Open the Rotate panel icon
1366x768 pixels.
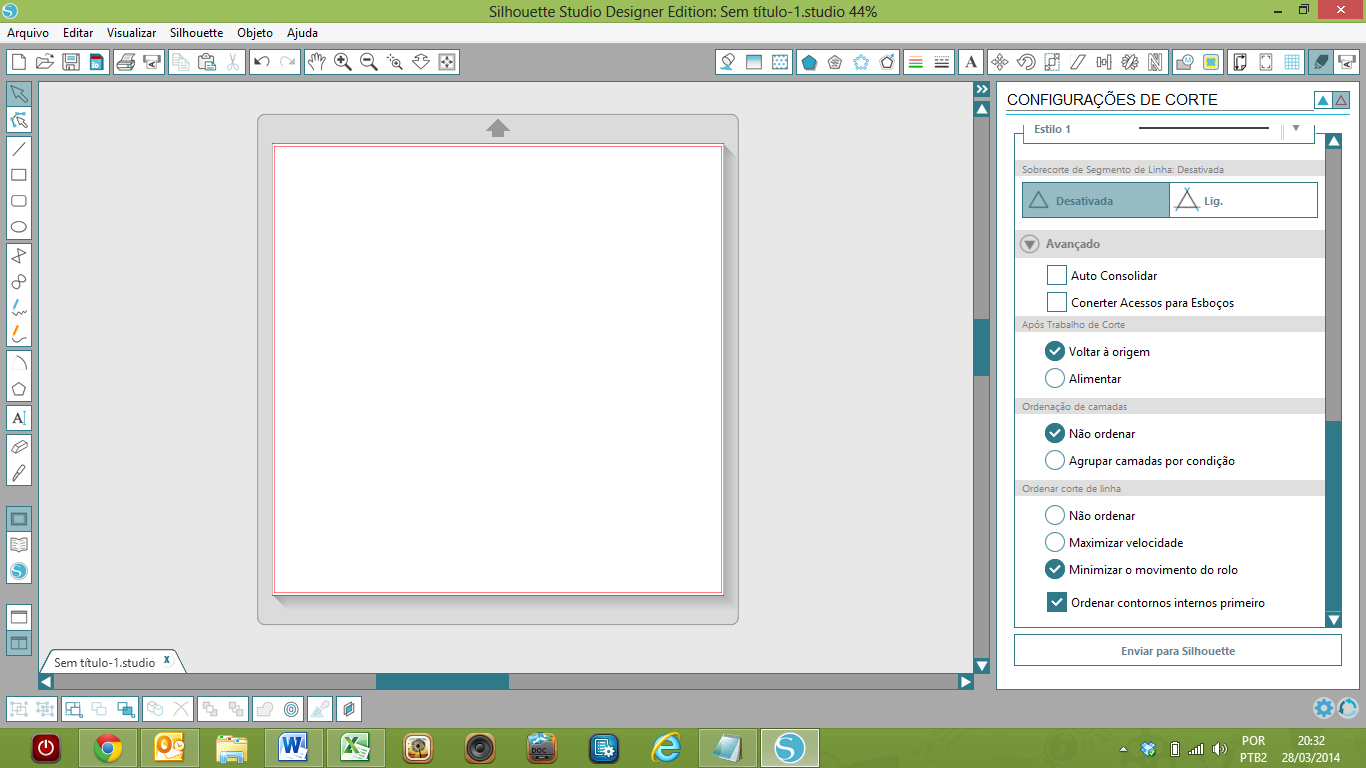[x=1025, y=62]
